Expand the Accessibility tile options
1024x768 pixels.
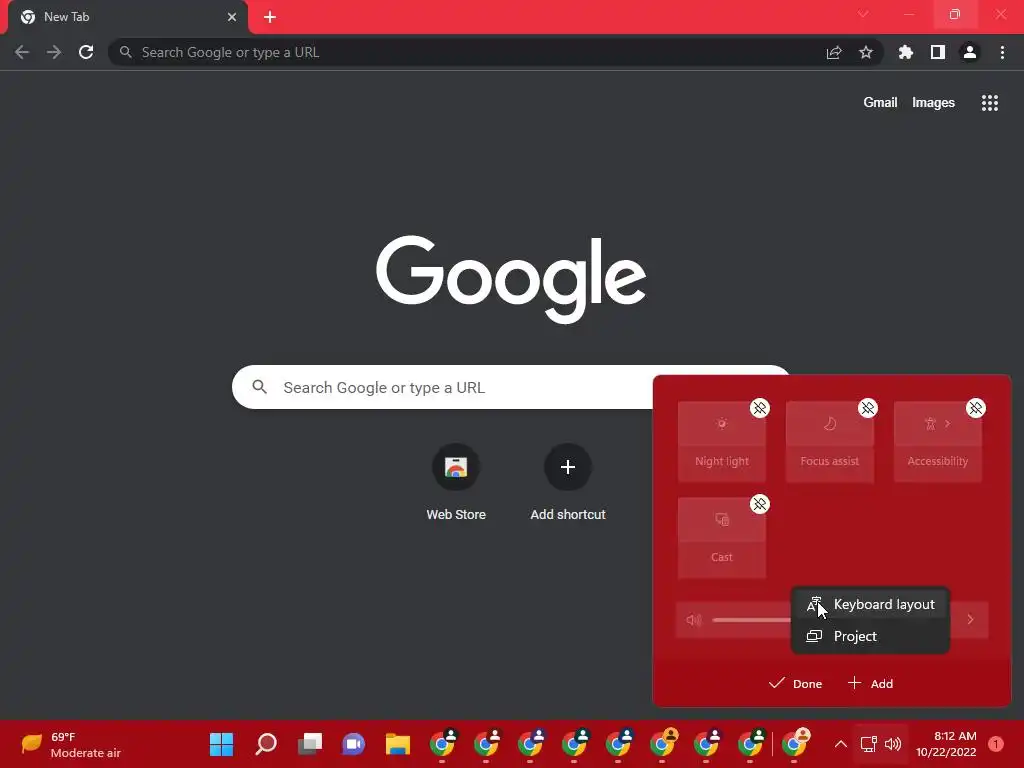tap(947, 424)
